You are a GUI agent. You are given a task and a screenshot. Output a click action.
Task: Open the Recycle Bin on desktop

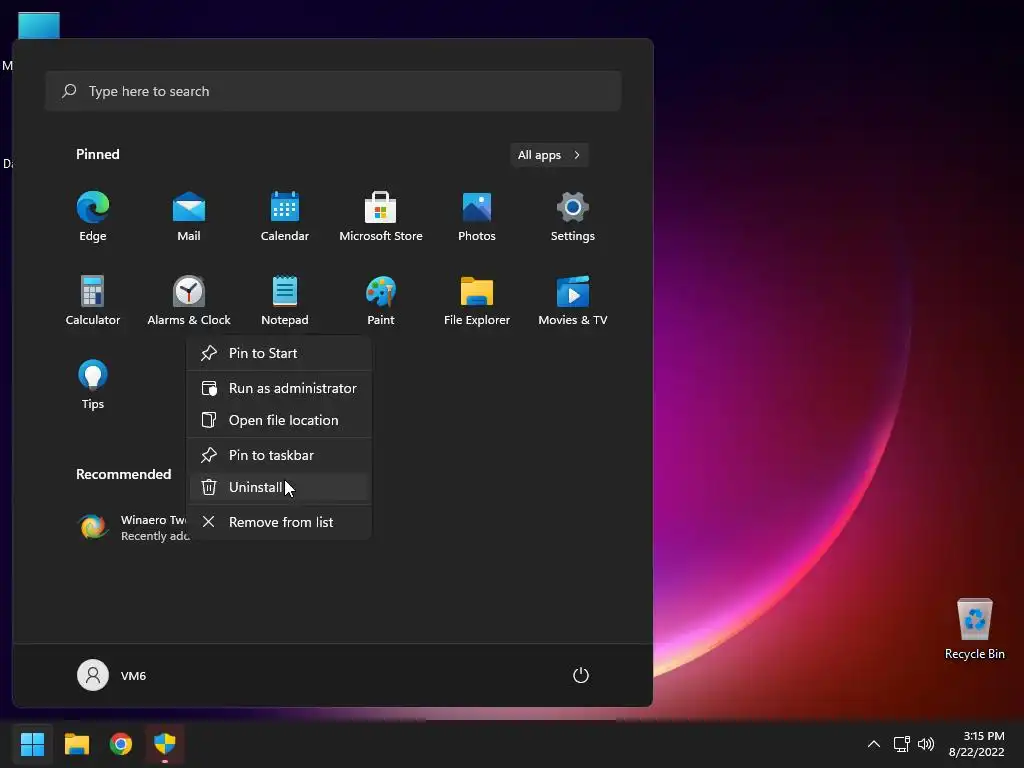[x=974, y=630]
